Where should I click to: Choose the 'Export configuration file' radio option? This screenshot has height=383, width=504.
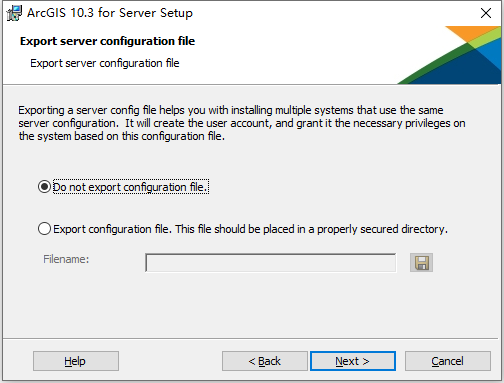(x=44, y=229)
